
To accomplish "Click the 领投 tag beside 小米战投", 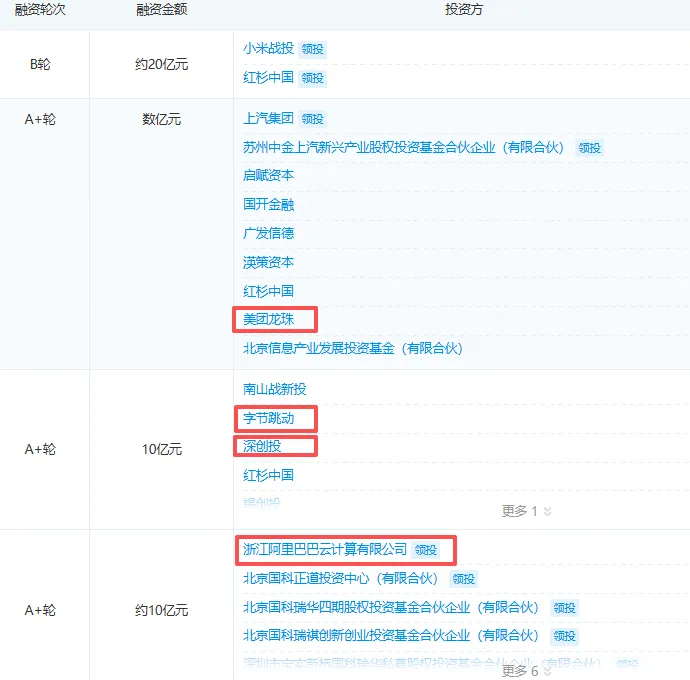I will [312, 49].
